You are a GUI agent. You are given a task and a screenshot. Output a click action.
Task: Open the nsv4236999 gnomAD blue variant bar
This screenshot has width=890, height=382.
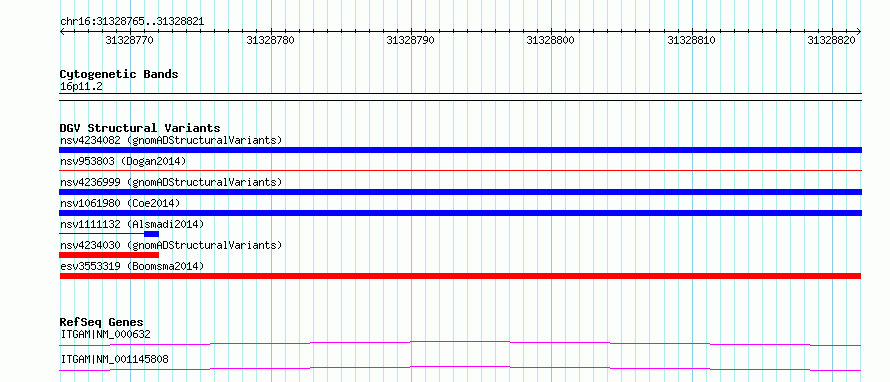pyautogui.click(x=460, y=192)
